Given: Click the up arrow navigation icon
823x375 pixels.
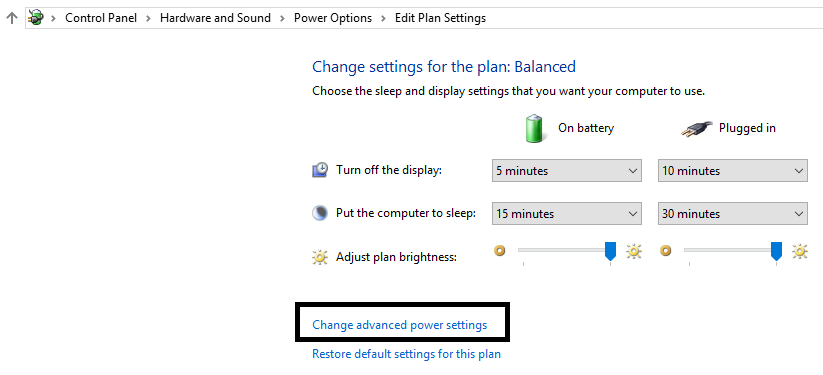Looking at the screenshot, I should (x=11, y=18).
